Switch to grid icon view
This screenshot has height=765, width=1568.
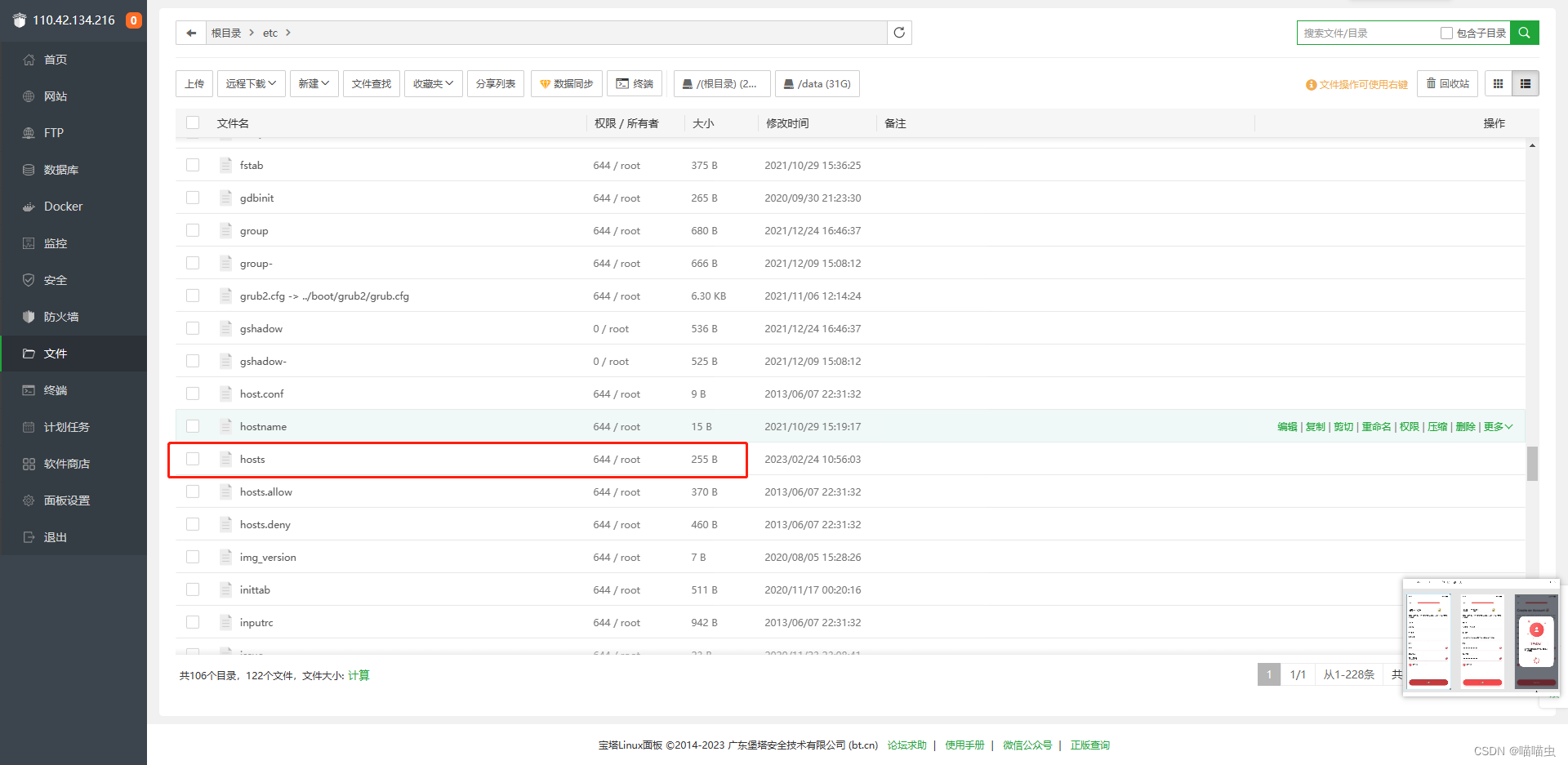click(x=1498, y=83)
